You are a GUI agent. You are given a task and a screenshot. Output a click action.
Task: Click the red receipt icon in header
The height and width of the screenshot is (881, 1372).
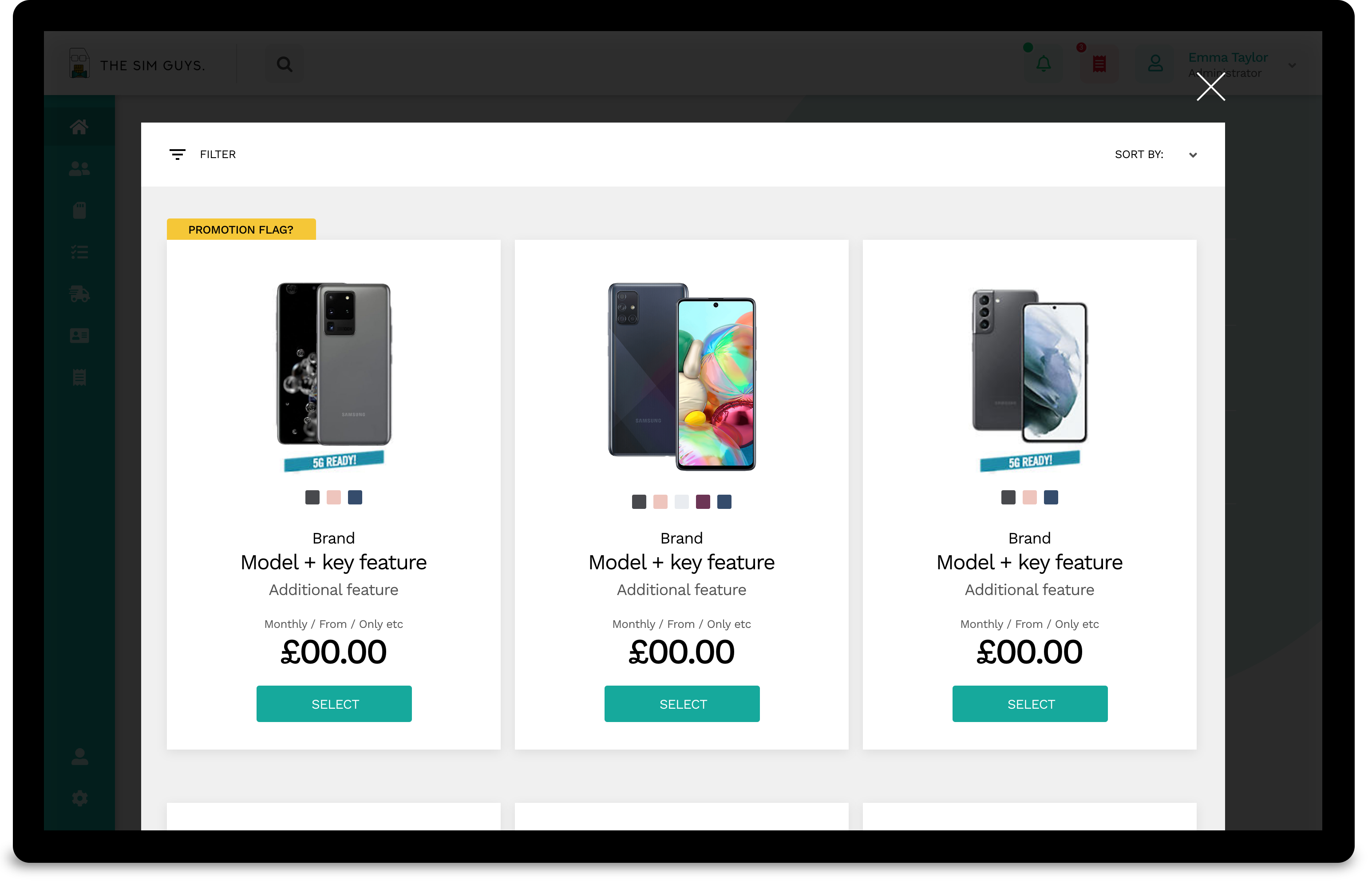(1099, 63)
